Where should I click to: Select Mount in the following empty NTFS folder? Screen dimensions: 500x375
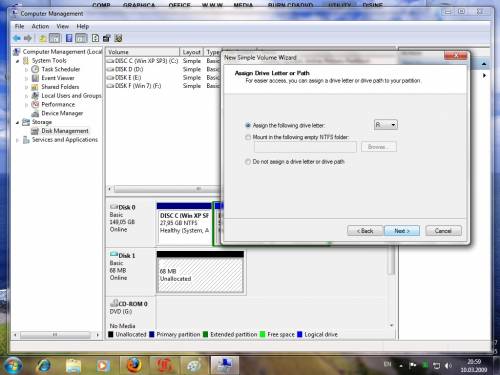(248, 137)
